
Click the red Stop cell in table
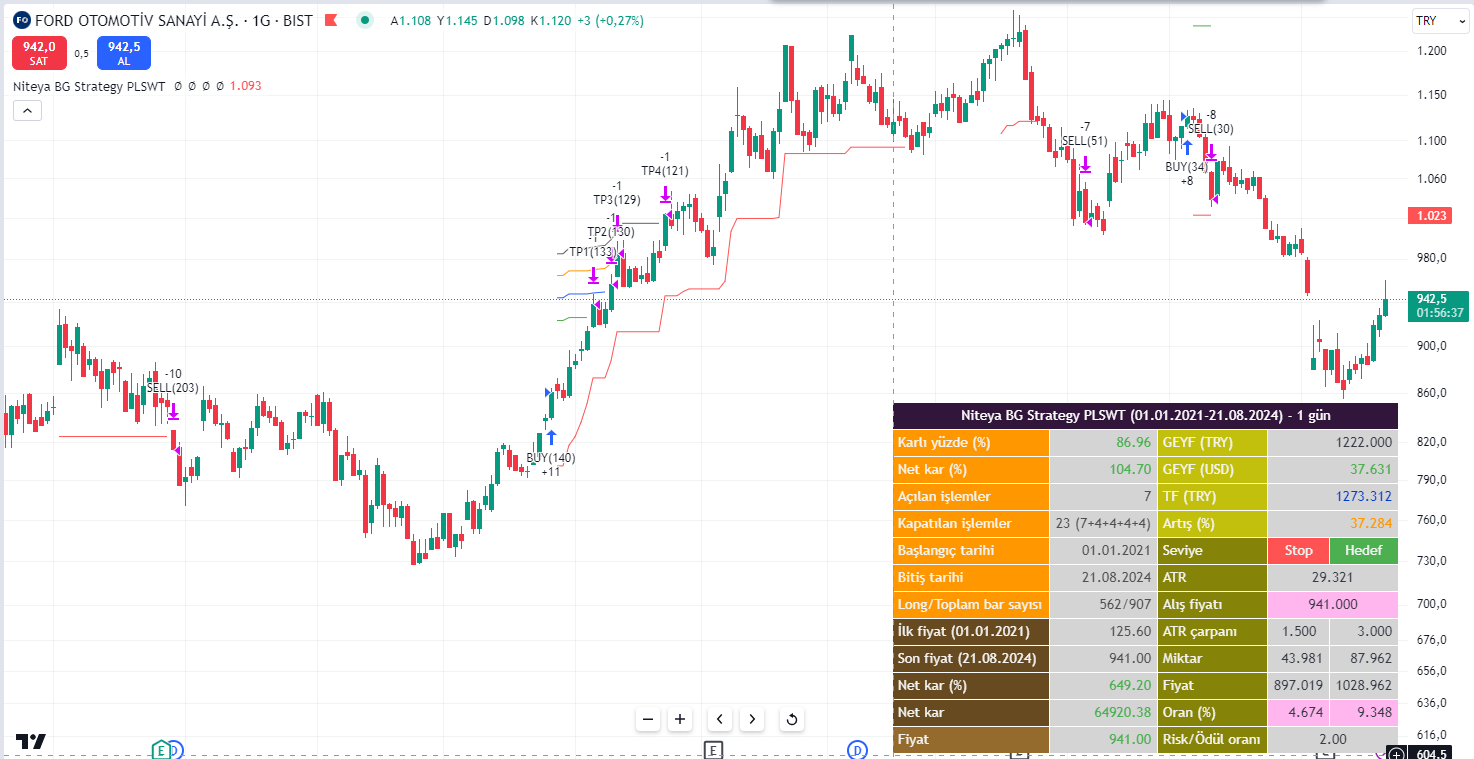[1298, 550]
